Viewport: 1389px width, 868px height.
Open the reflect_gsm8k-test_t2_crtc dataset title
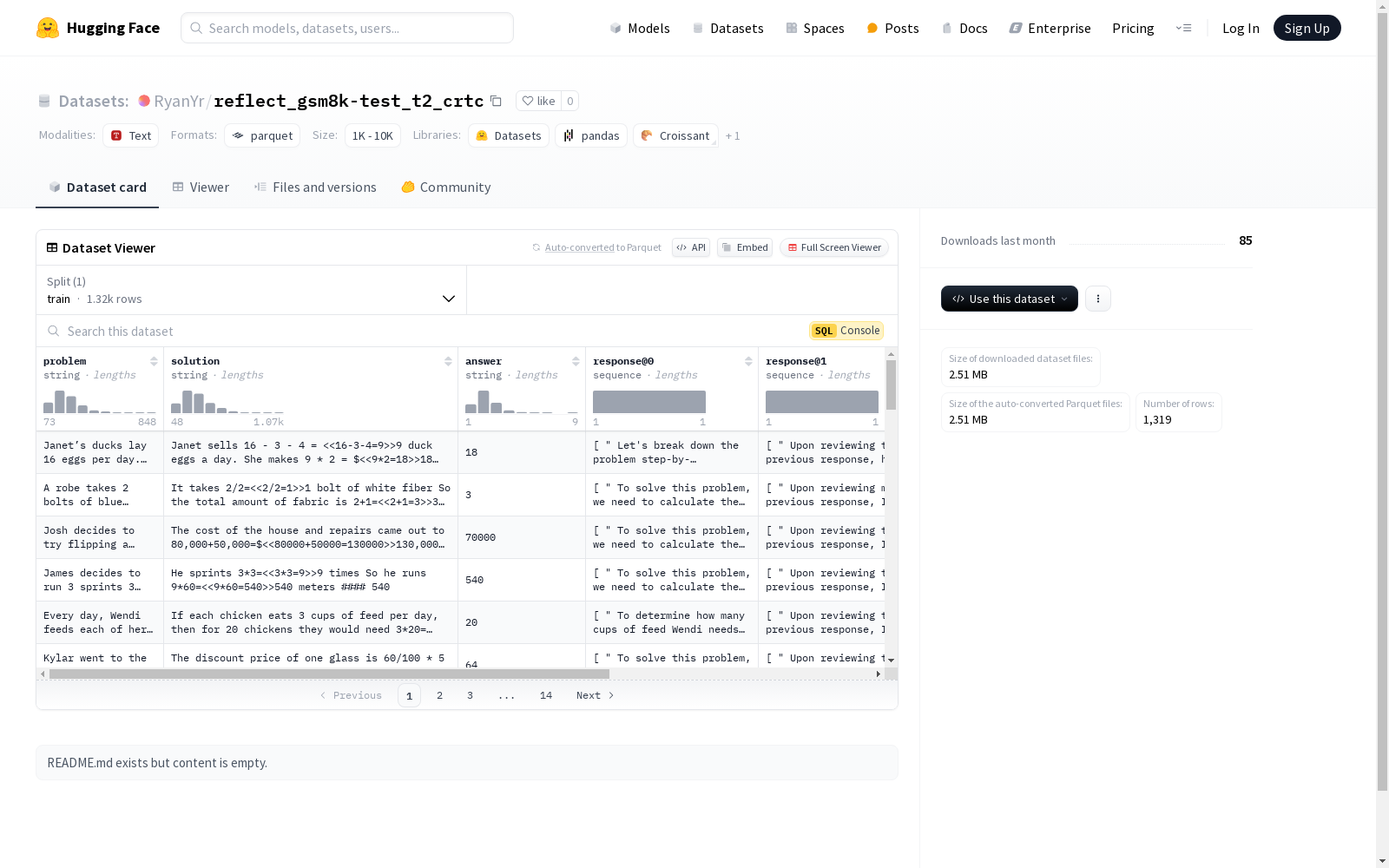point(348,101)
